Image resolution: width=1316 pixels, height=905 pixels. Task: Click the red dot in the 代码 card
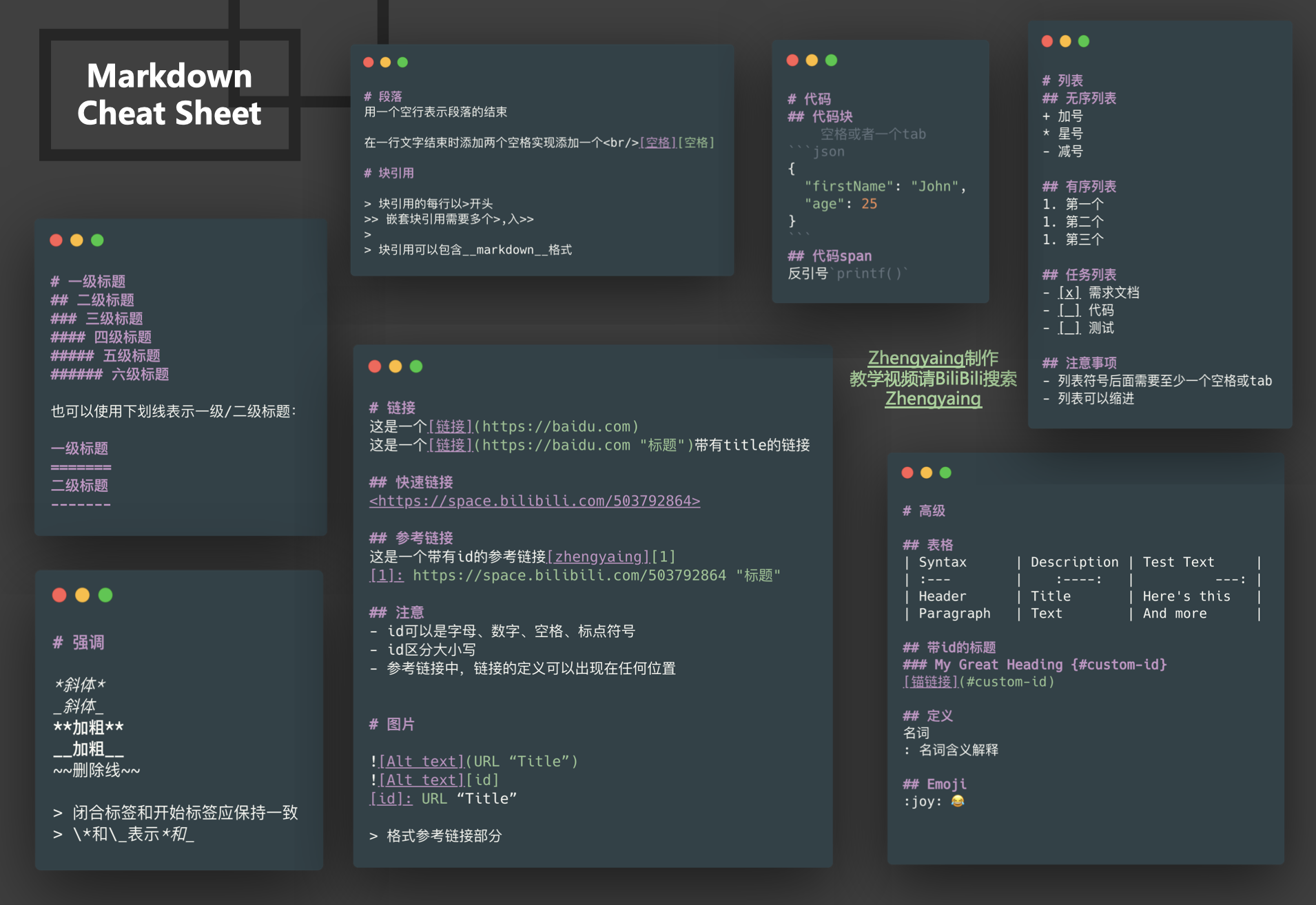[792, 60]
